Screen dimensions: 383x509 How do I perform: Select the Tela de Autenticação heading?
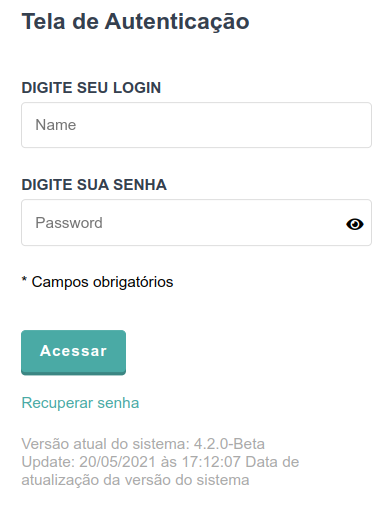135,22
